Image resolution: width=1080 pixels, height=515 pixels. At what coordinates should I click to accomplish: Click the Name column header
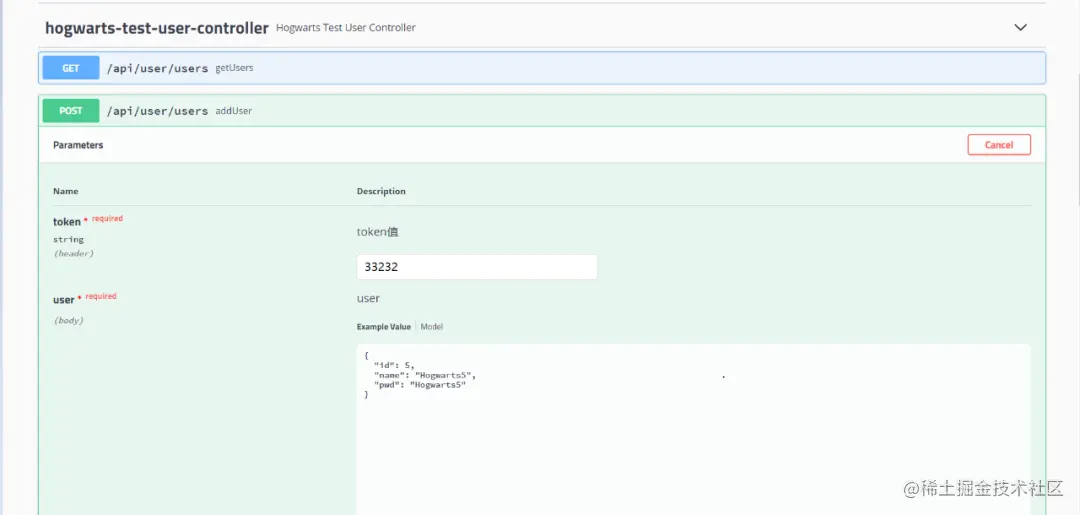(x=65, y=191)
